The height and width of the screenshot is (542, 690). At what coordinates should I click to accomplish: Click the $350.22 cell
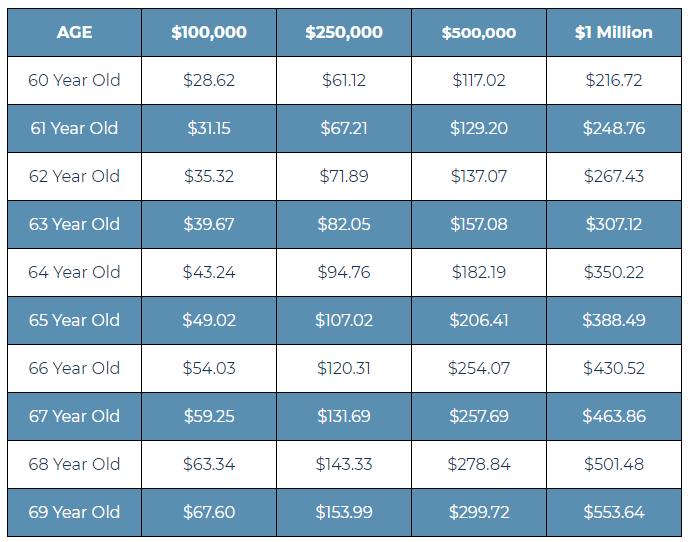click(614, 272)
